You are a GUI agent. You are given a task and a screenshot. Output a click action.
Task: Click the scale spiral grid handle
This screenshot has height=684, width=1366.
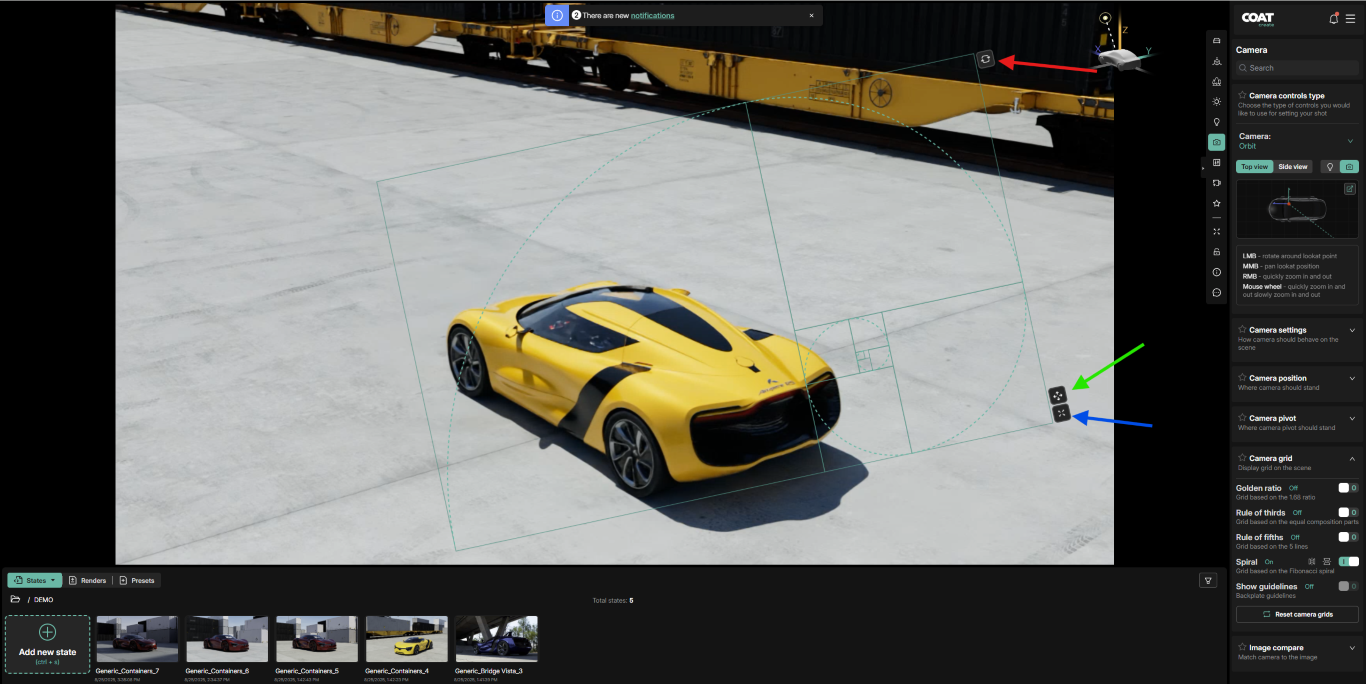(x=1061, y=413)
